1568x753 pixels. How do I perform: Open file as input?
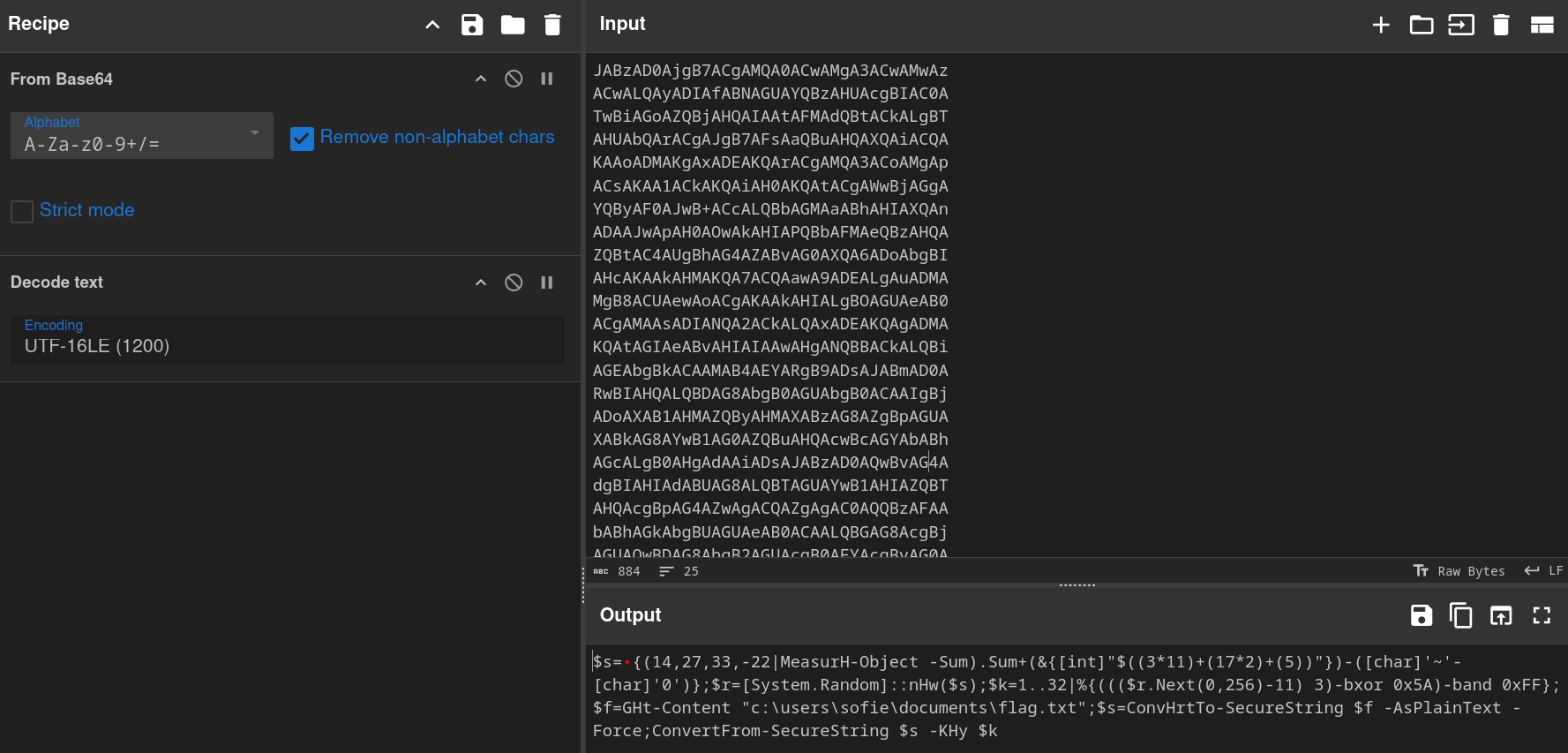pyautogui.click(x=1460, y=25)
